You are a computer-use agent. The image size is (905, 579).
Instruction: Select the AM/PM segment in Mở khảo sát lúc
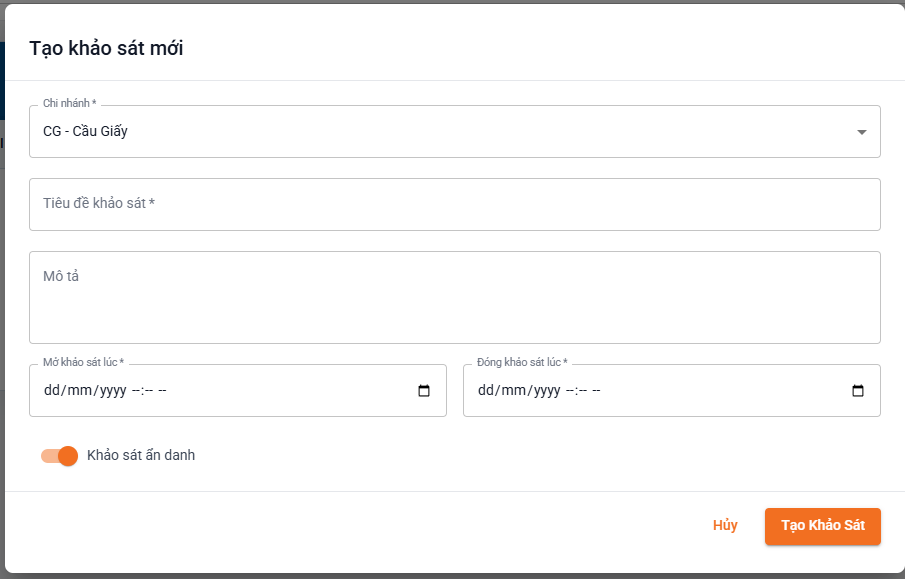[162, 391]
